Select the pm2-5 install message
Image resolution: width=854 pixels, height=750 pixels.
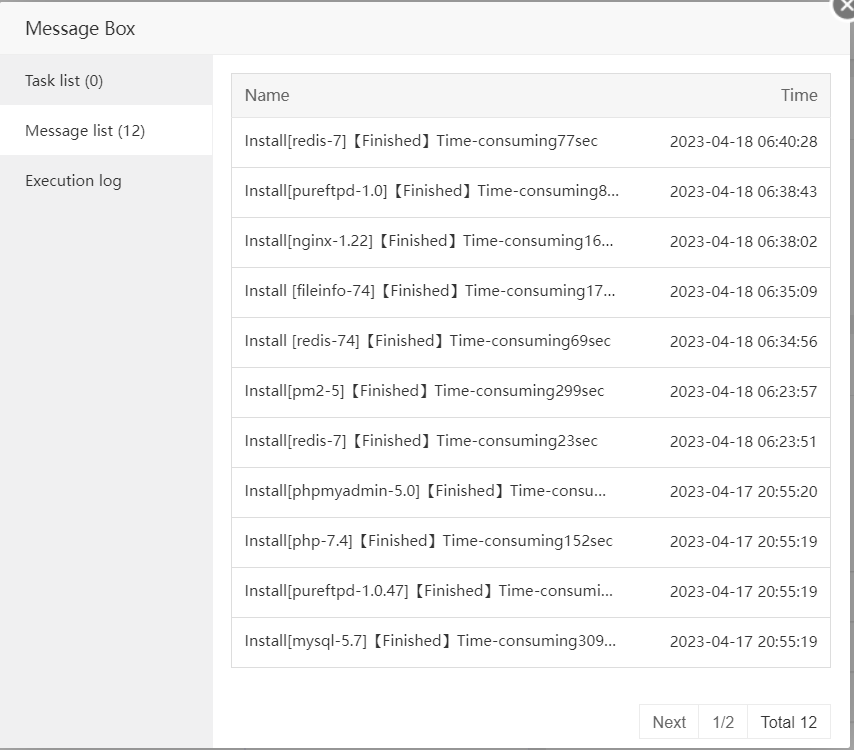coord(424,392)
